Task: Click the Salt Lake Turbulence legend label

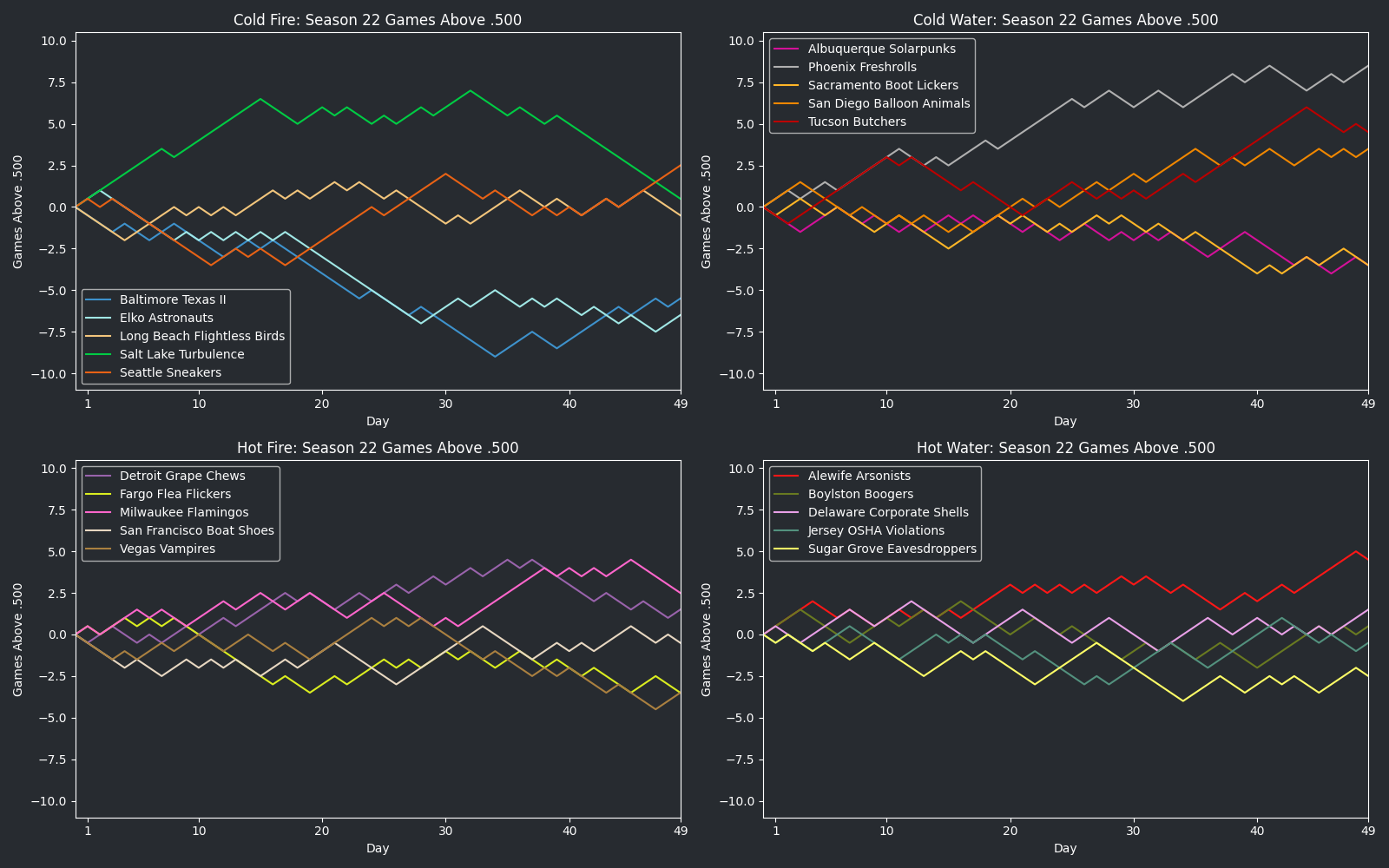Action: [x=181, y=354]
